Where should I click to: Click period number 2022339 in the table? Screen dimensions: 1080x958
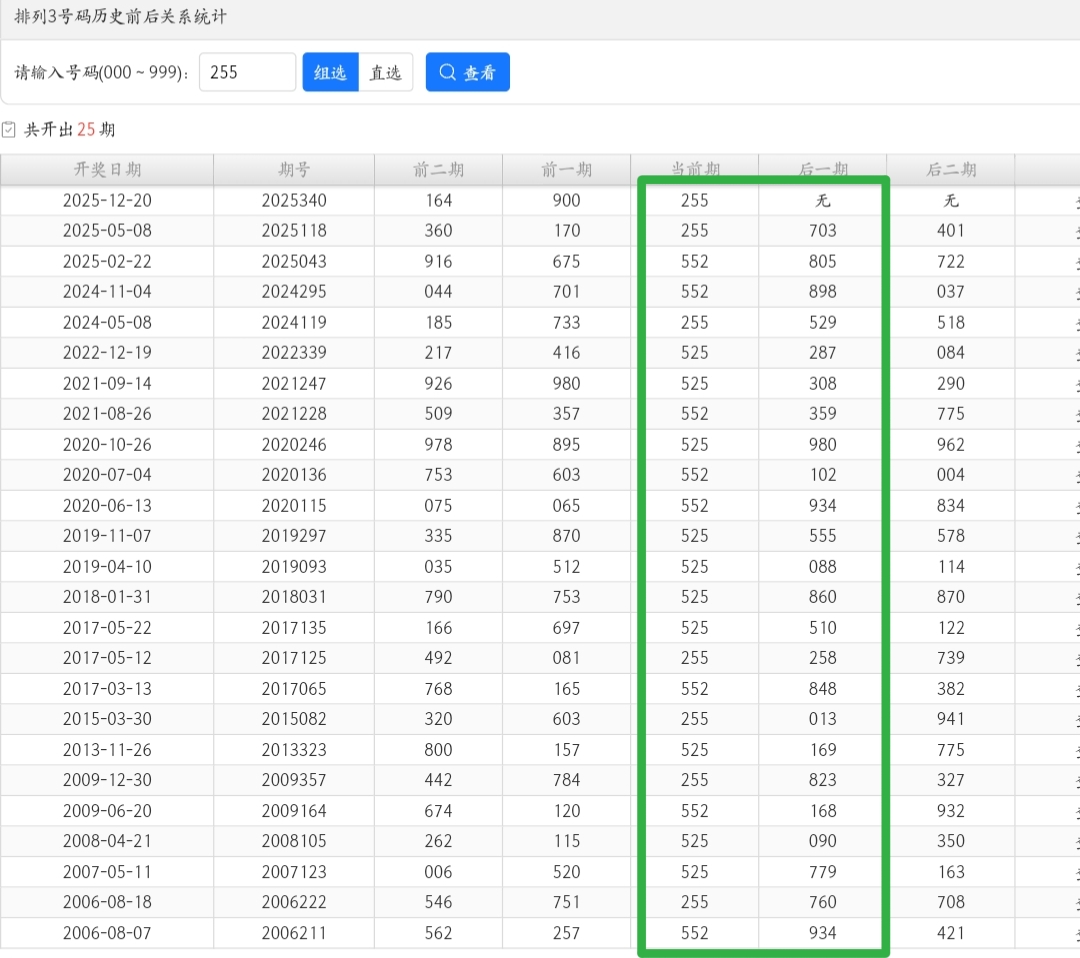click(x=294, y=353)
